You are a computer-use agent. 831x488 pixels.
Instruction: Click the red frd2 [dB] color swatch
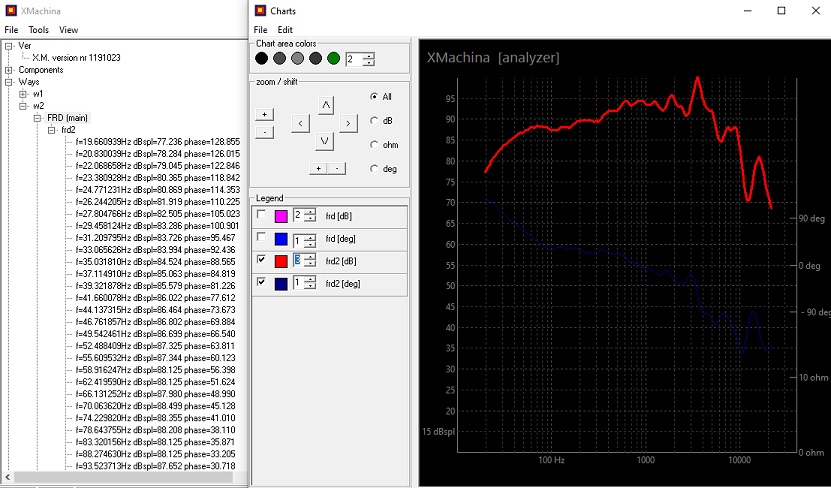(281, 261)
